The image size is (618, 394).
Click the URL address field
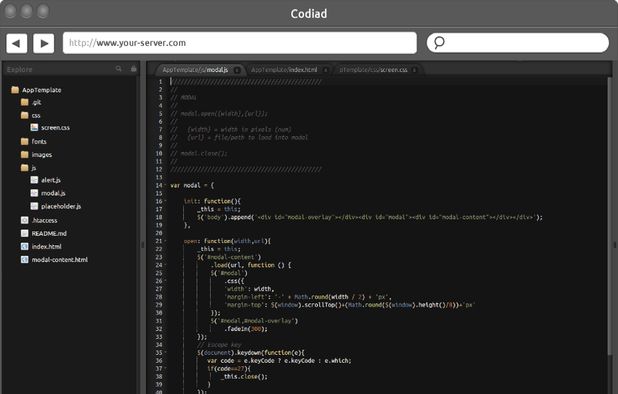coord(240,43)
